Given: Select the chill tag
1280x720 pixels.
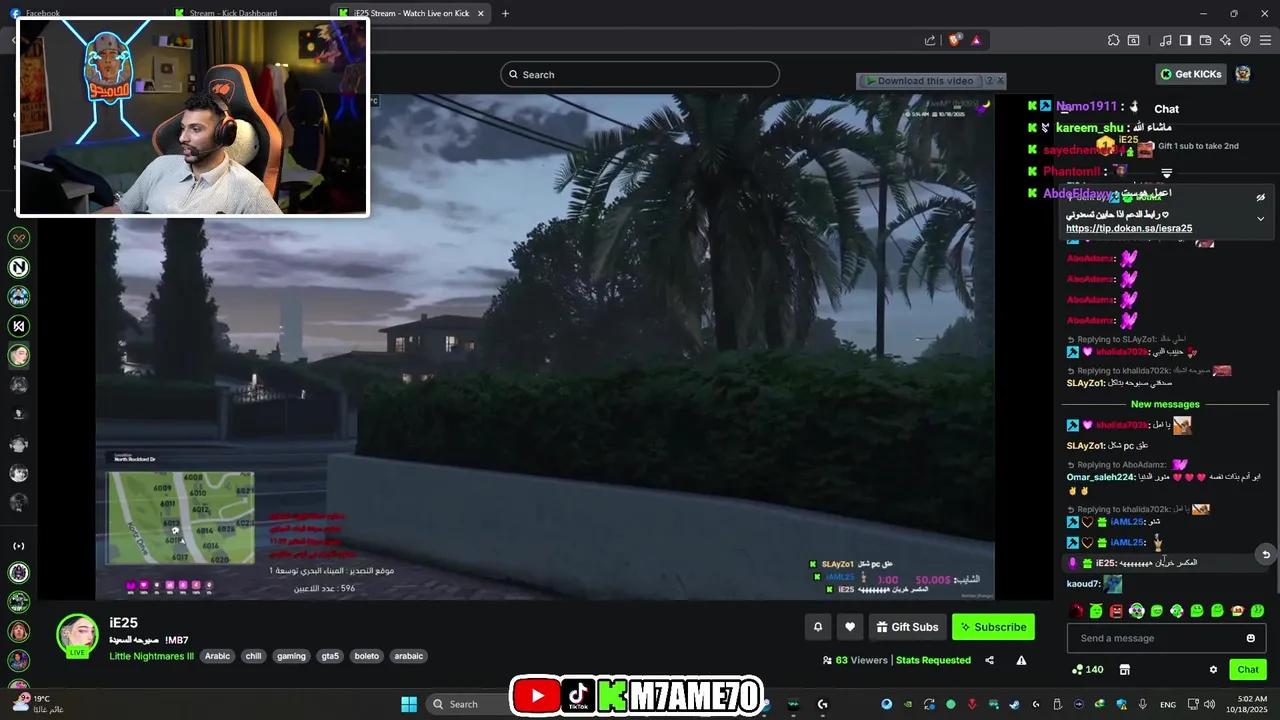Looking at the screenshot, I should (253, 656).
